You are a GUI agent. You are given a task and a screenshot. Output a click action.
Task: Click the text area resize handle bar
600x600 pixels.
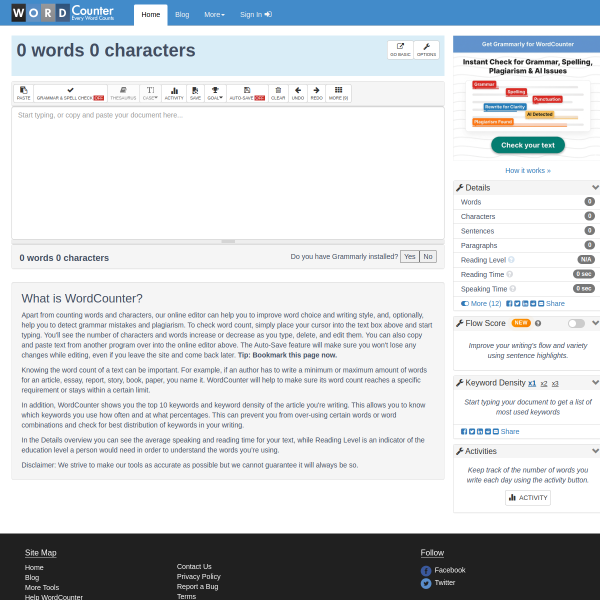[228, 241]
